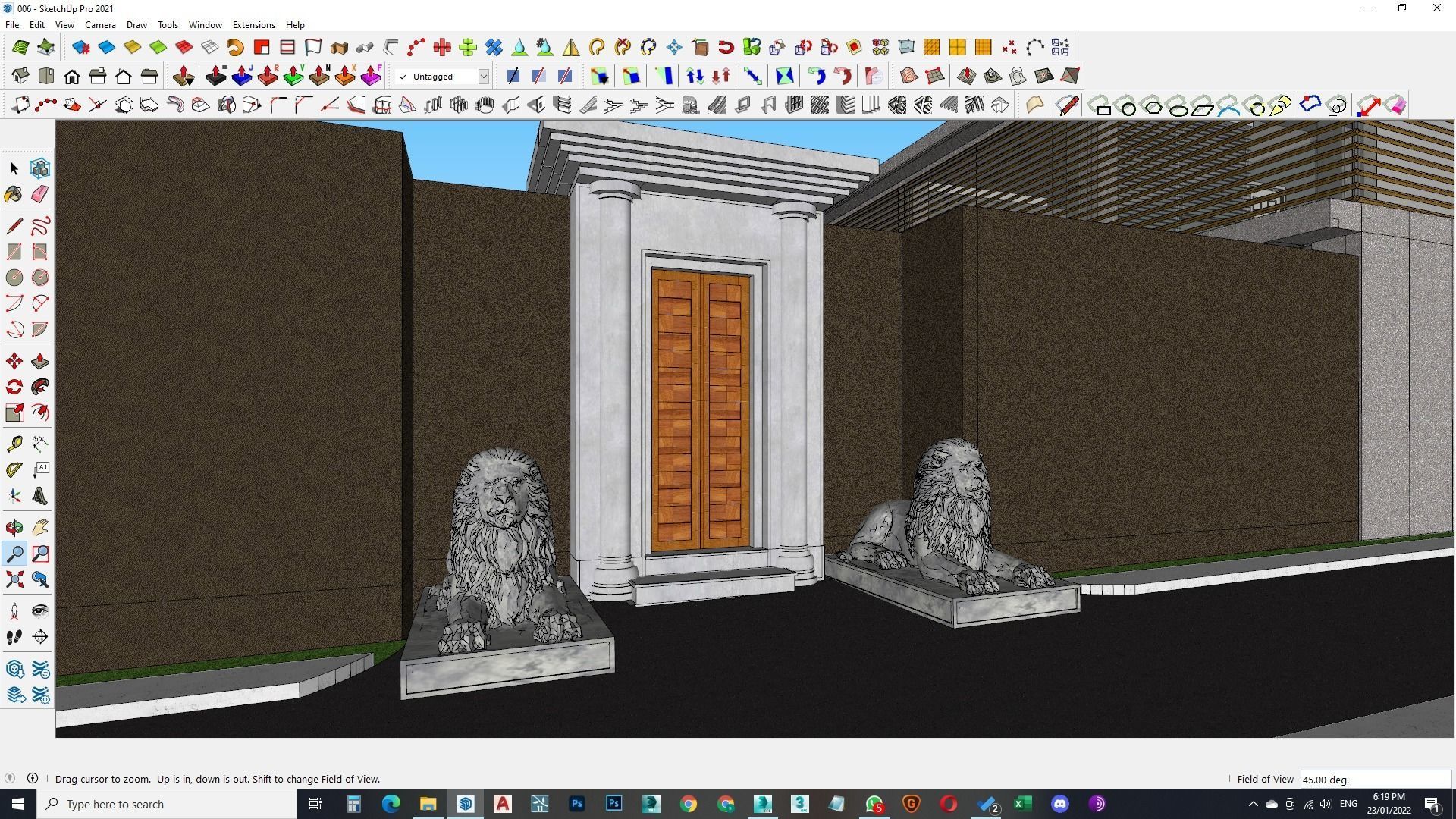This screenshot has height=819, width=1456.
Task: Click the Zoom Extents tool
Action: tap(14, 580)
